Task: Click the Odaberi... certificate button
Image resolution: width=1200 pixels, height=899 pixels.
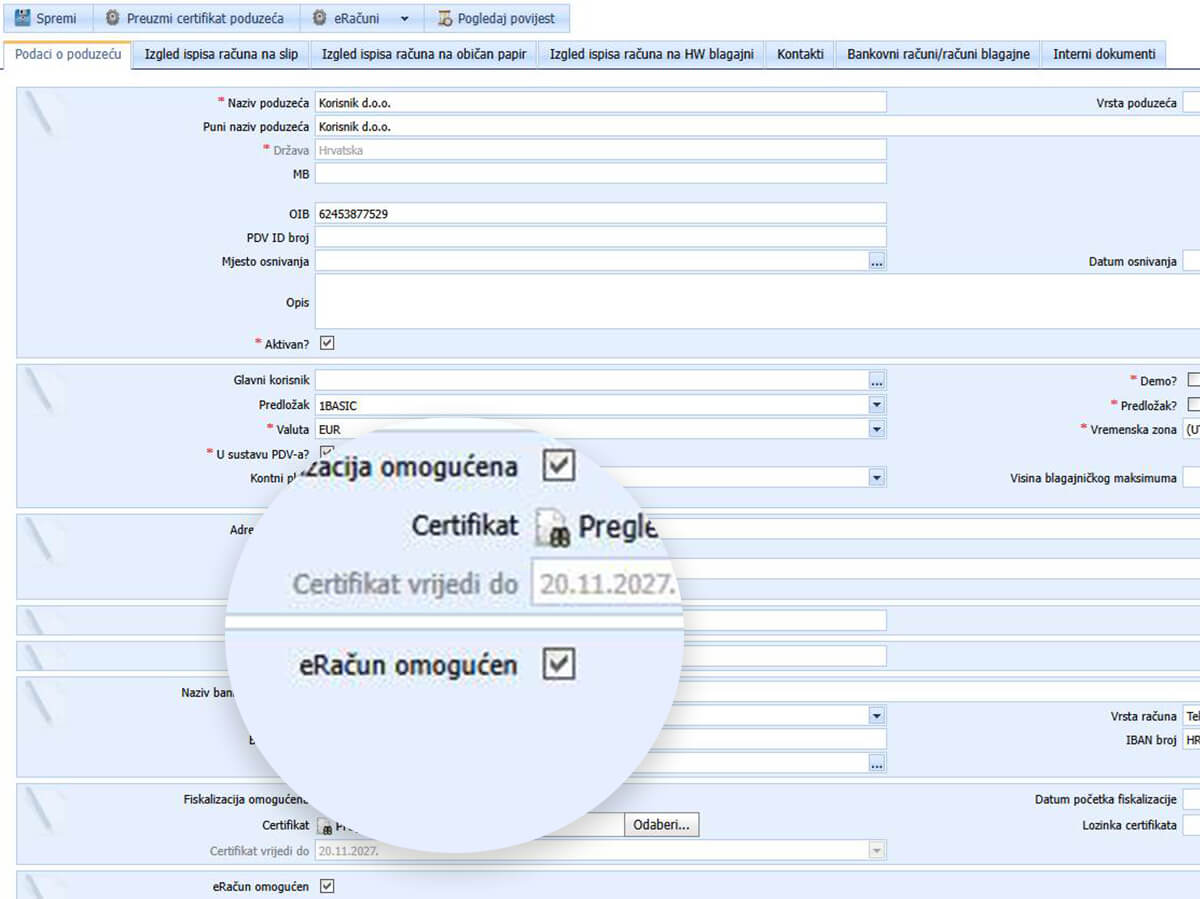Action: click(x=661, y=825)
